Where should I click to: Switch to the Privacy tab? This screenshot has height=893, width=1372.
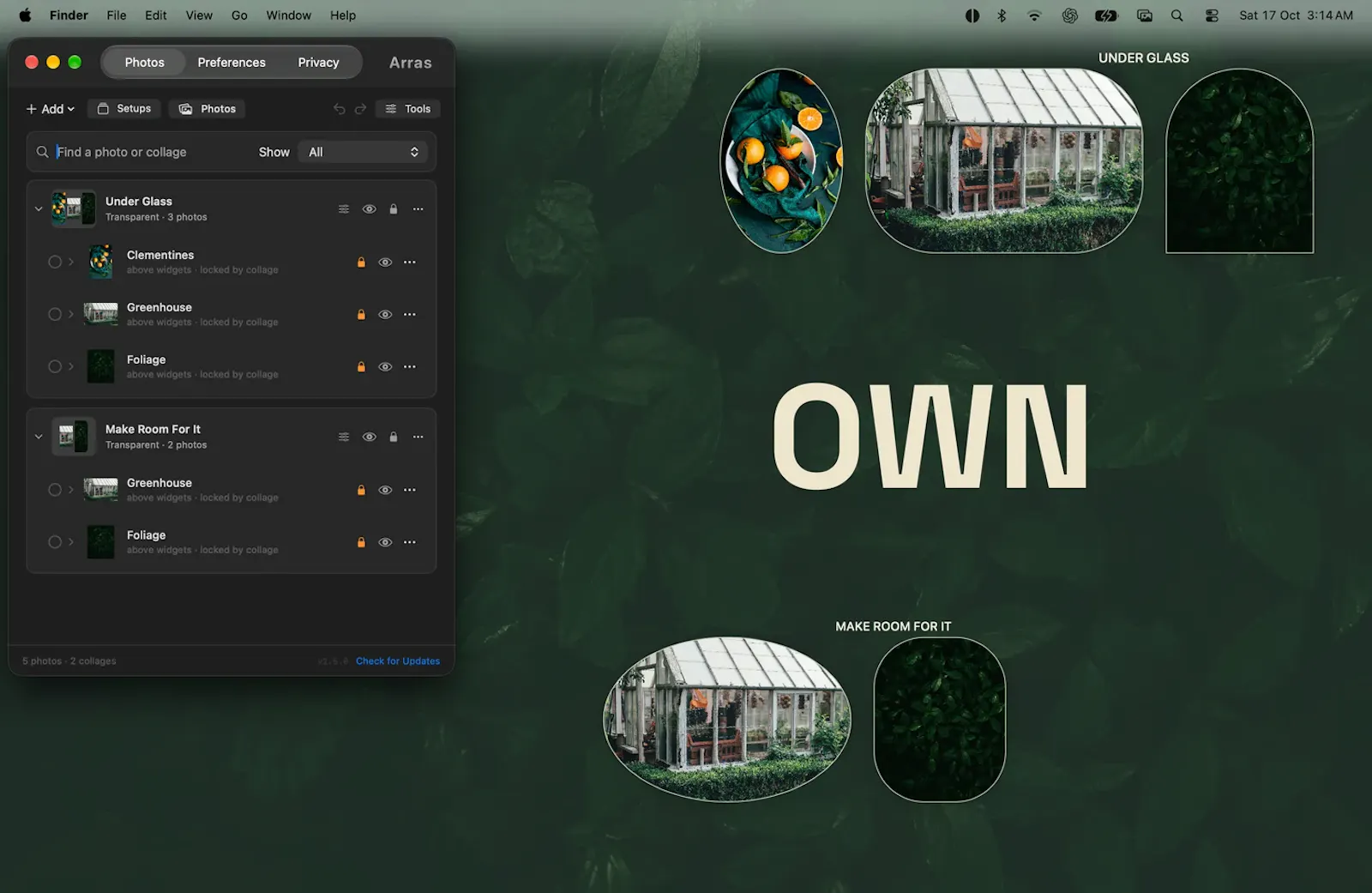tap(318, 63)
